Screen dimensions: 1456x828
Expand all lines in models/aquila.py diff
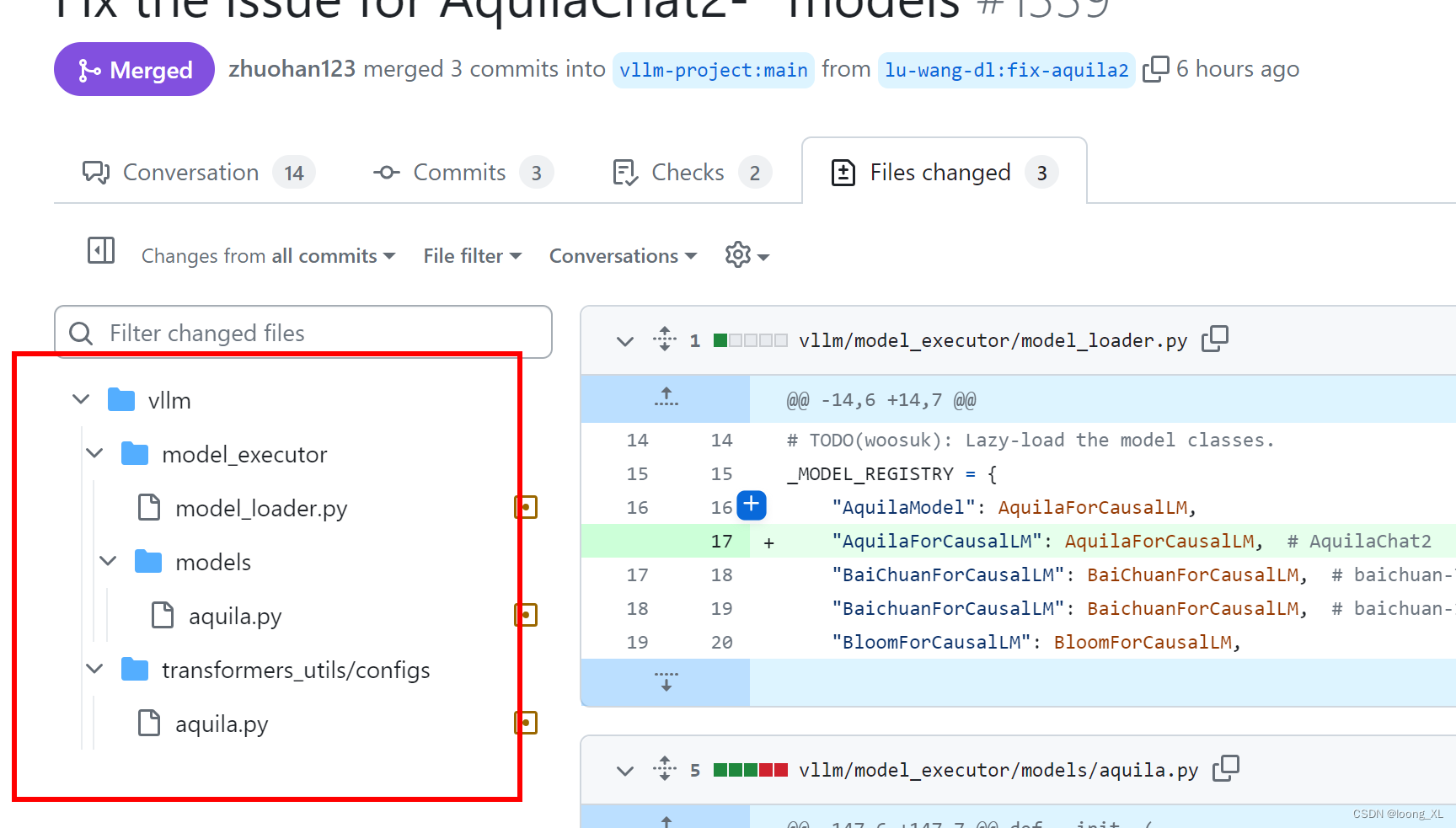665,769
